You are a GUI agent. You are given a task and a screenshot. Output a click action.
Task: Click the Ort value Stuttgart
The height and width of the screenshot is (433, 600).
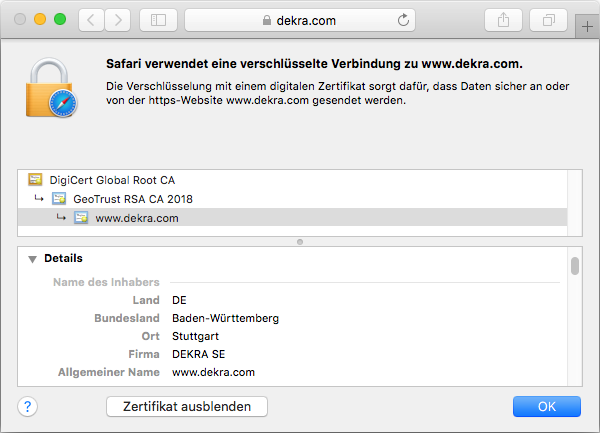195,336
